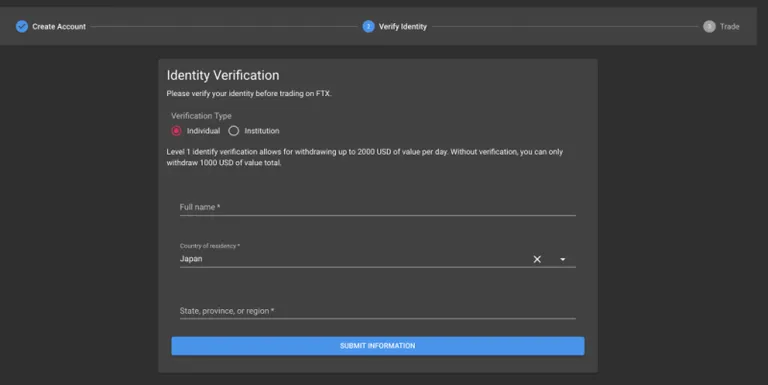Select the Institution verification type

click(x=234, y=131)
